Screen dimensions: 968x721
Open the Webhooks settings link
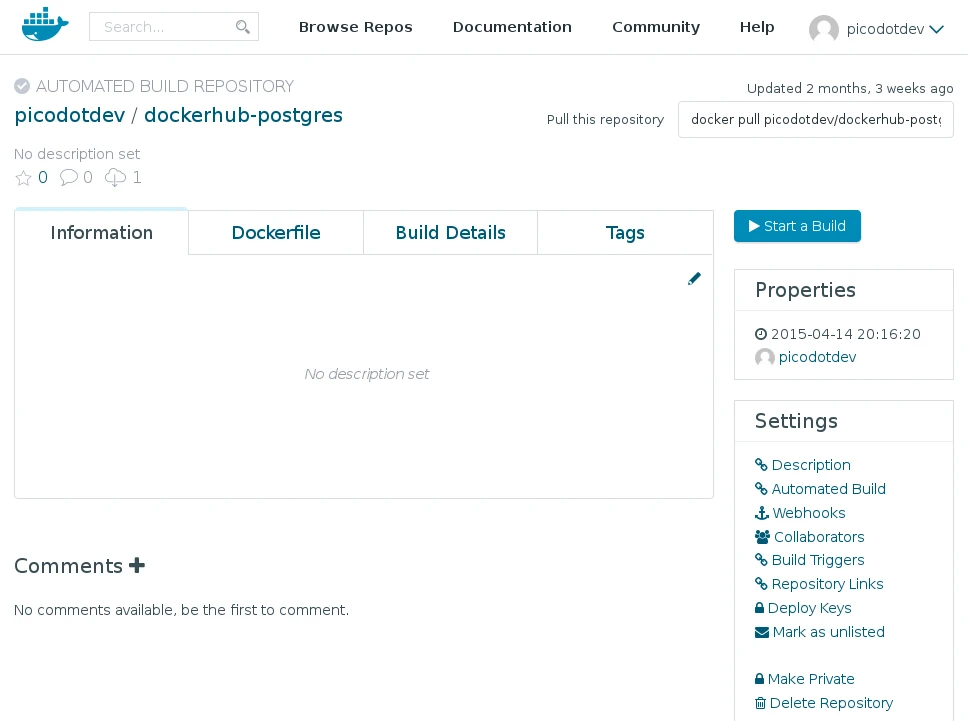click(808, 513)
